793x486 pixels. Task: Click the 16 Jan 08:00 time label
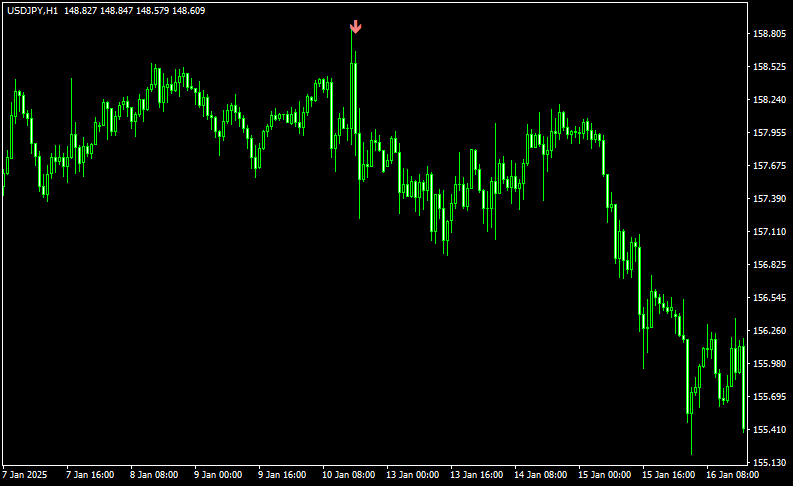[x=729, y=475]
